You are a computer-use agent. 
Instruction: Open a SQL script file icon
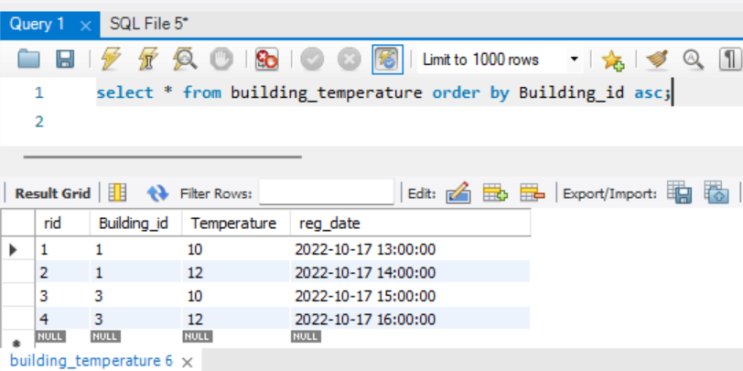[29, 60]
